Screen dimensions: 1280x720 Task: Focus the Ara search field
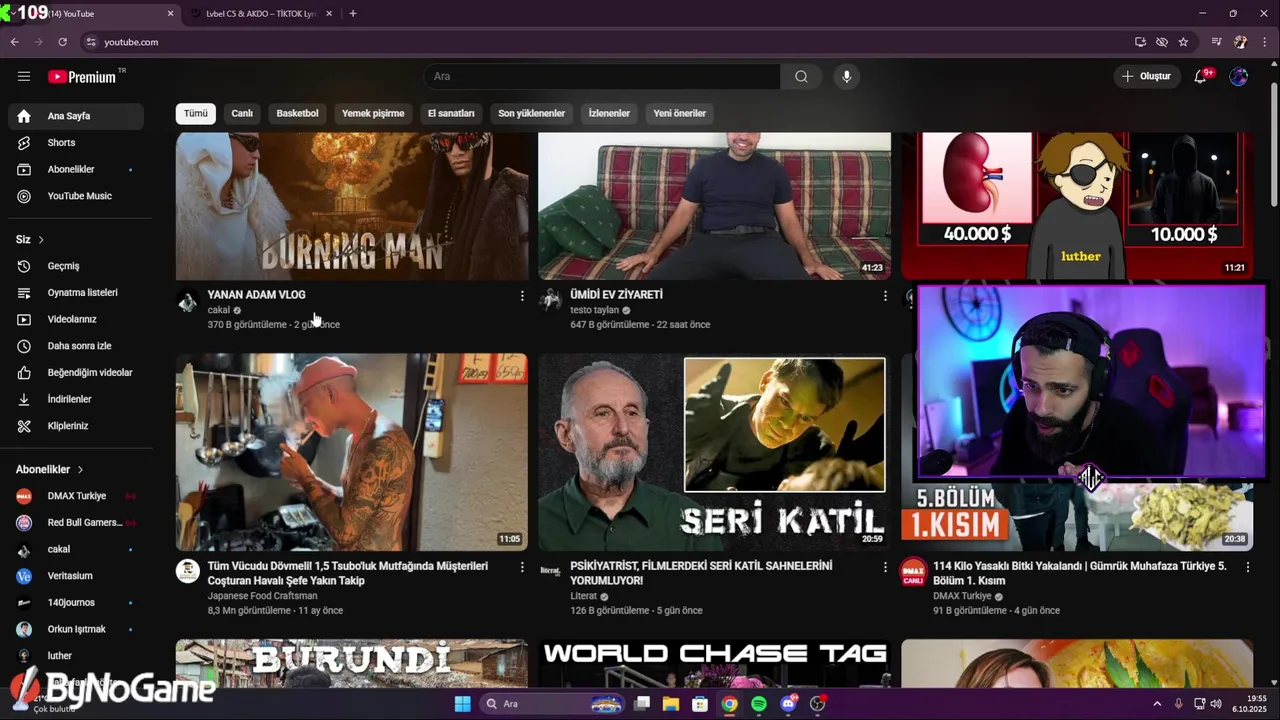602,77
